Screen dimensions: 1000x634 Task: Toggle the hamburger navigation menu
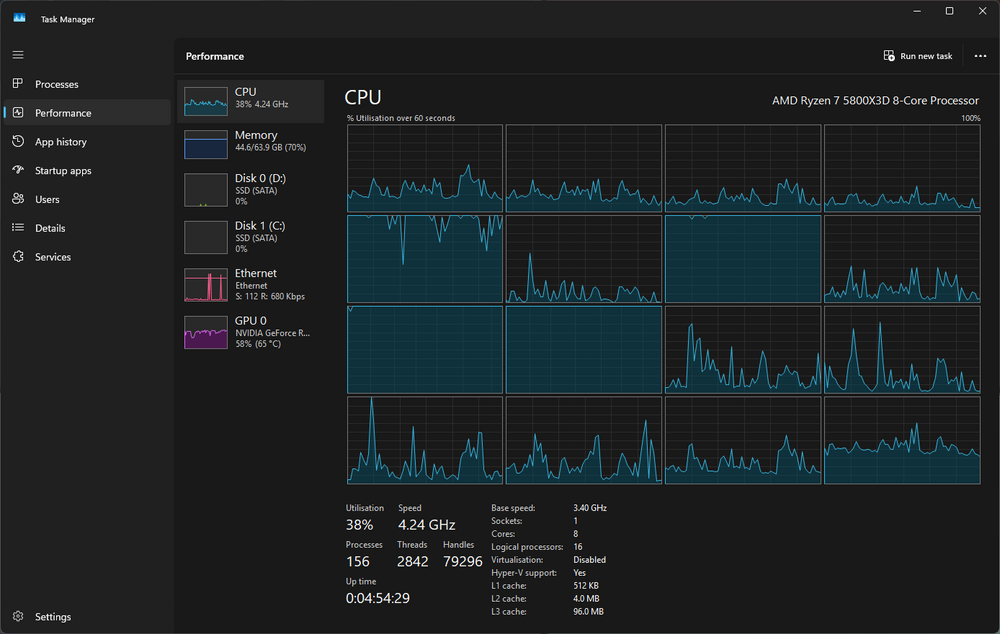pos(18,54)
